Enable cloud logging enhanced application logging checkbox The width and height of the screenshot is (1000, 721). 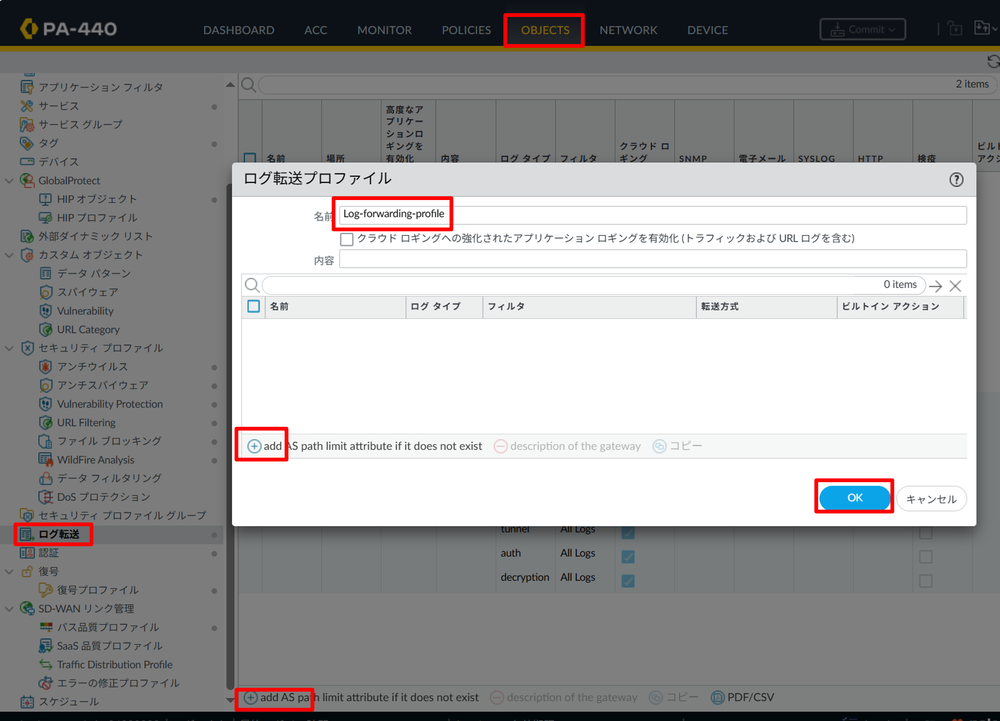pyautogui.click(x=346, y=239)
